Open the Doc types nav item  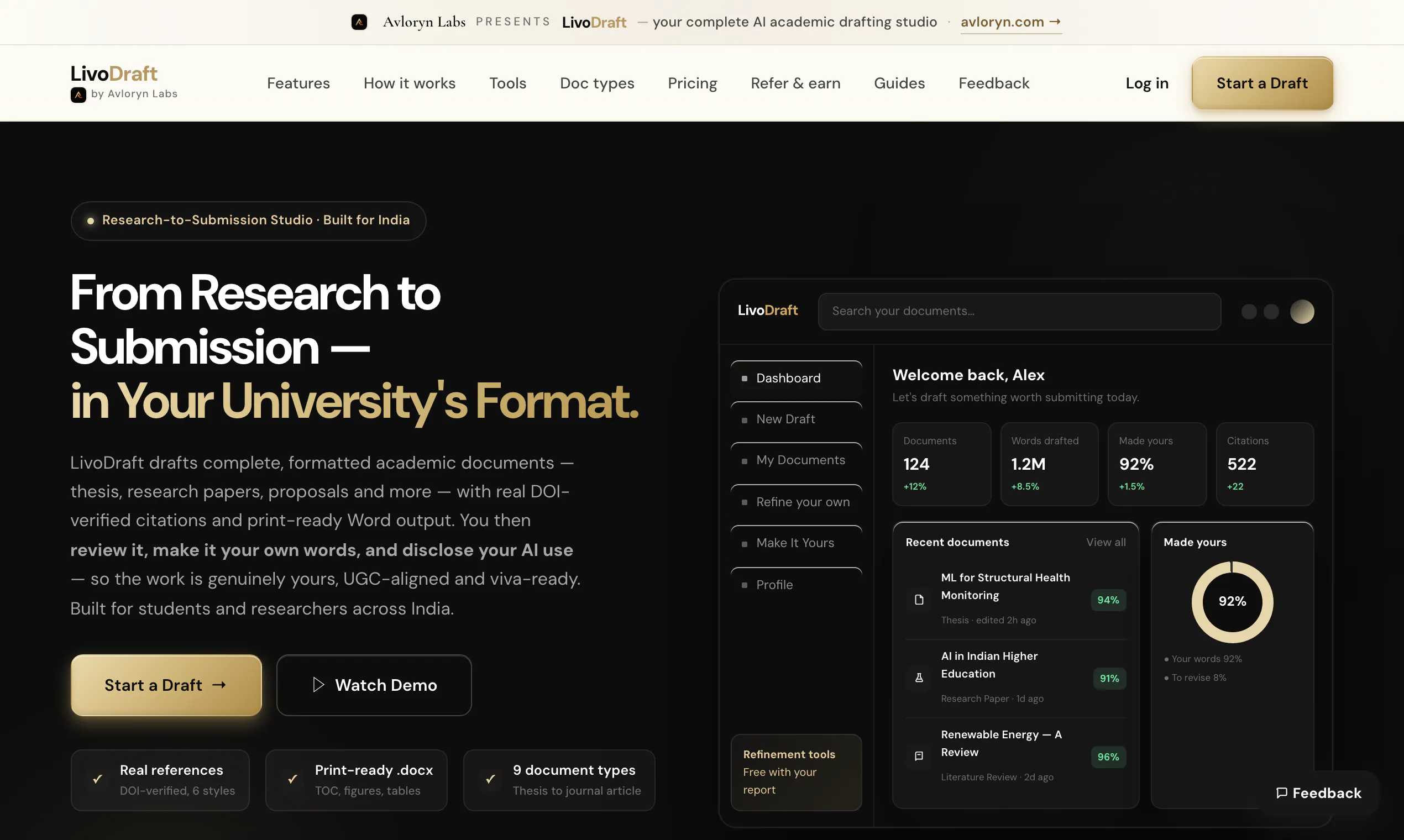[597, 83]
